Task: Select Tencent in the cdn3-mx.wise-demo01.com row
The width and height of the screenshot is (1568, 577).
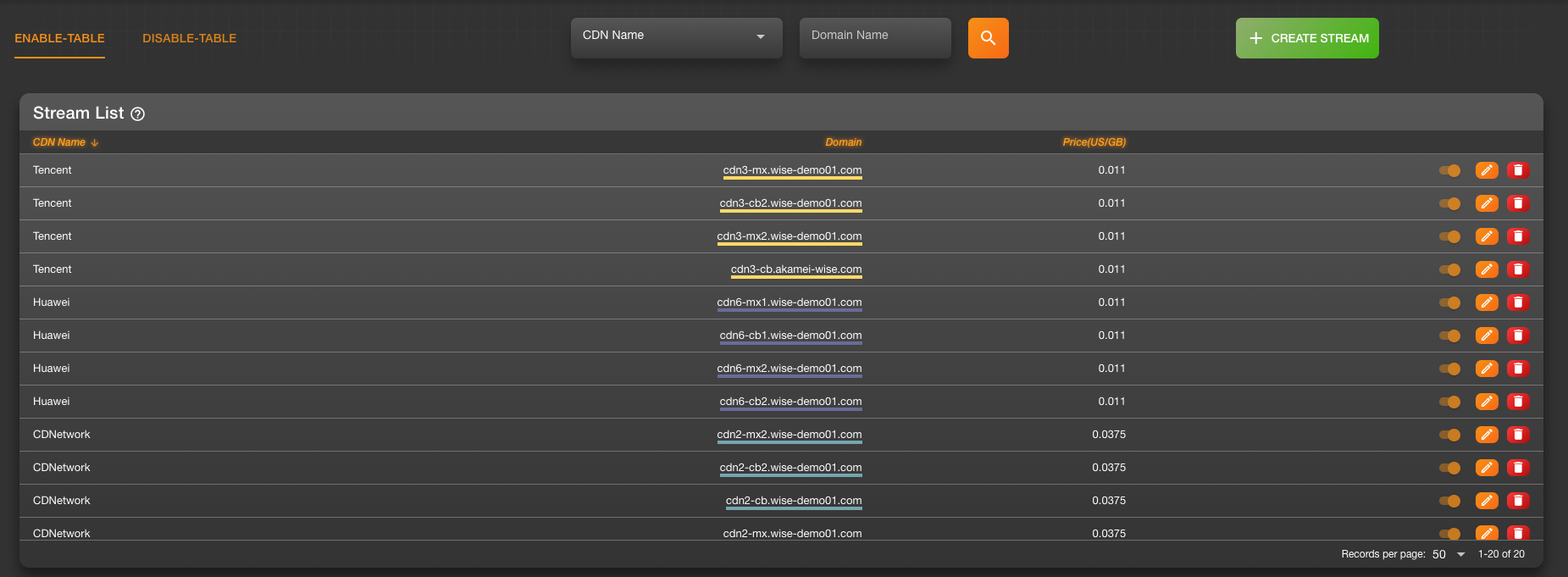Action: pos(53,170)
